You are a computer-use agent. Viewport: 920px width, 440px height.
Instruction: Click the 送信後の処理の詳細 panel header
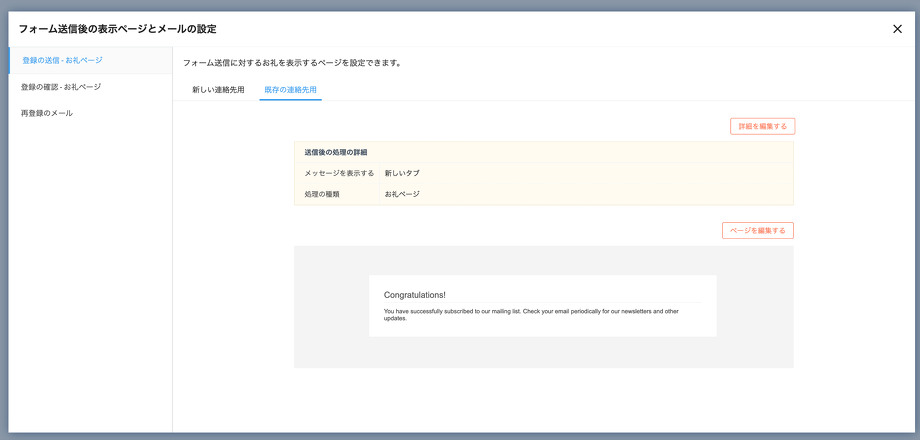336,152
